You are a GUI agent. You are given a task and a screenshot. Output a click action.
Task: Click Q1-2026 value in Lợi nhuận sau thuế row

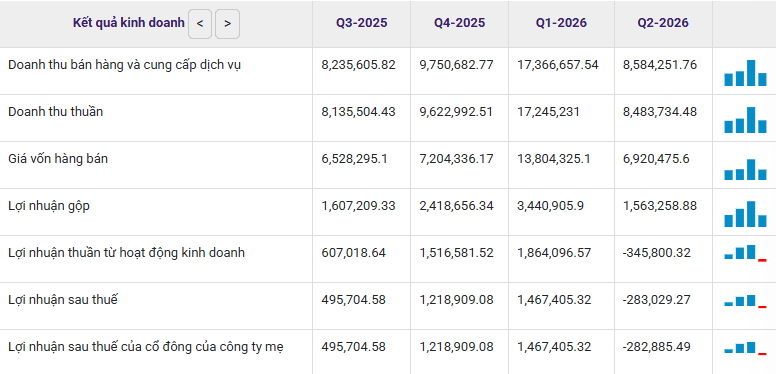pyautogui.click(x=554, y=300)
